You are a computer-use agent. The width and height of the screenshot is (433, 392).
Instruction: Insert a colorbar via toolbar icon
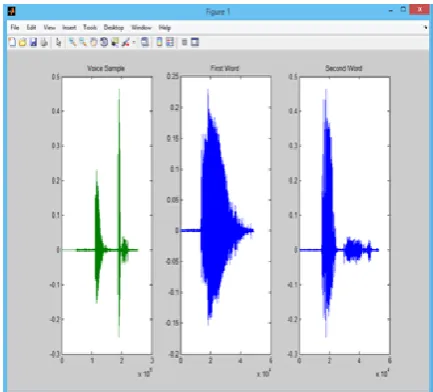159,42
